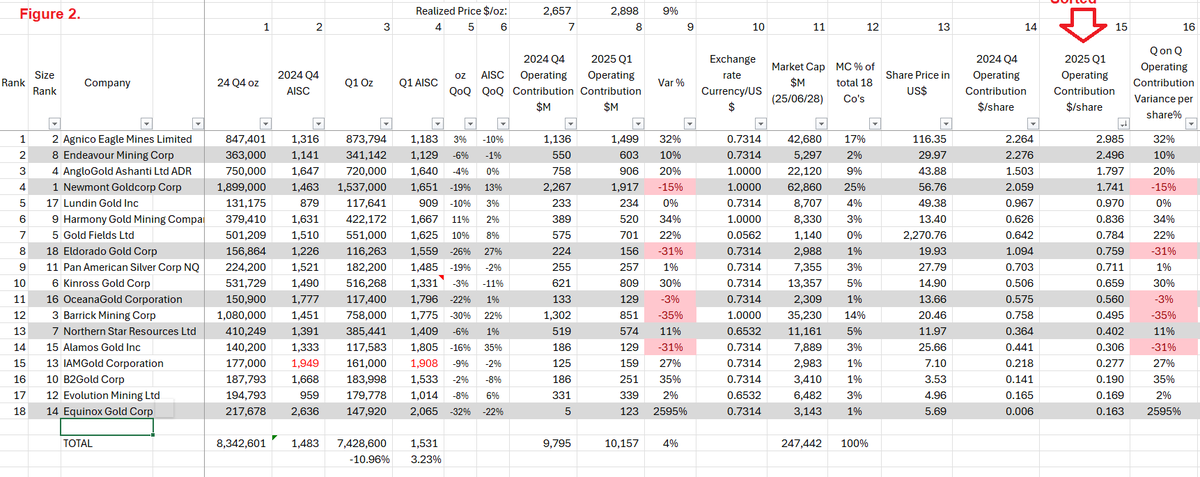Click the Figure 2. title text
Viewport: 1200px width, 477px height.
[49, 16]
